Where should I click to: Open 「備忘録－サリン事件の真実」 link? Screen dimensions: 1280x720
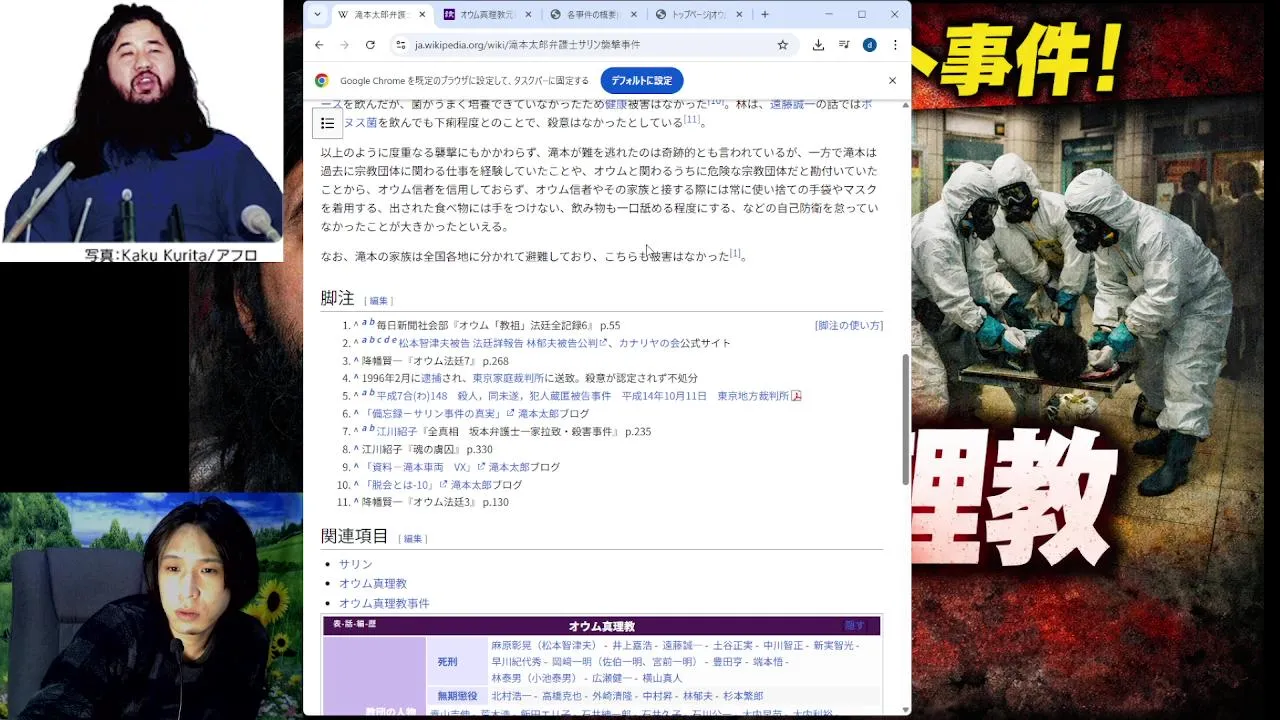click(439, 414)
